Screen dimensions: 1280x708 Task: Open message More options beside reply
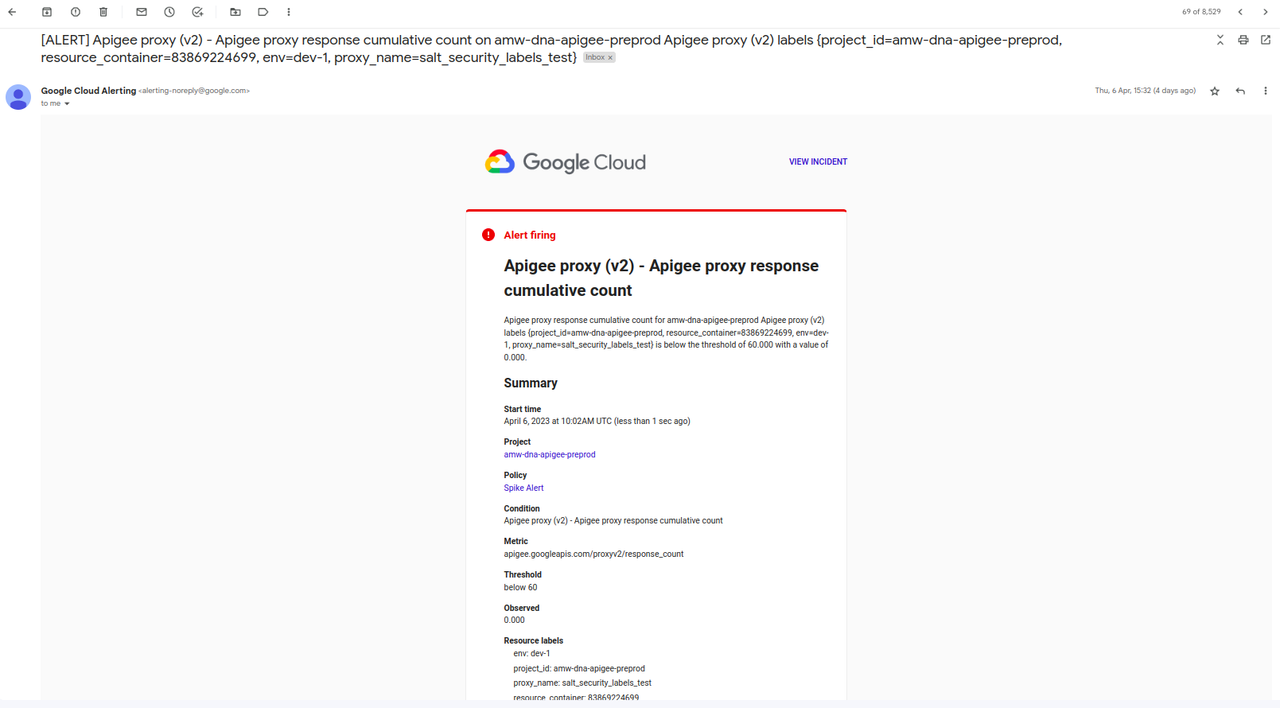(x=1265, y=91)
